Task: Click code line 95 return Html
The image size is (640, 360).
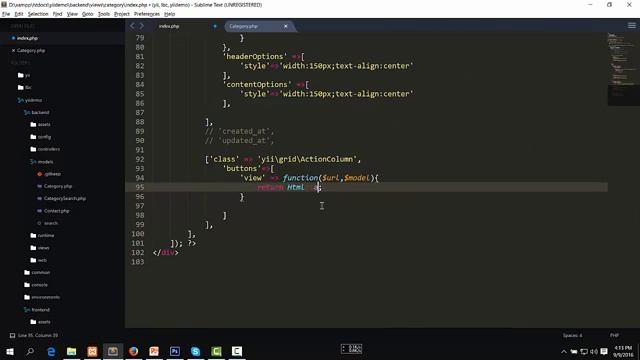Action: [x=289, y=187]
